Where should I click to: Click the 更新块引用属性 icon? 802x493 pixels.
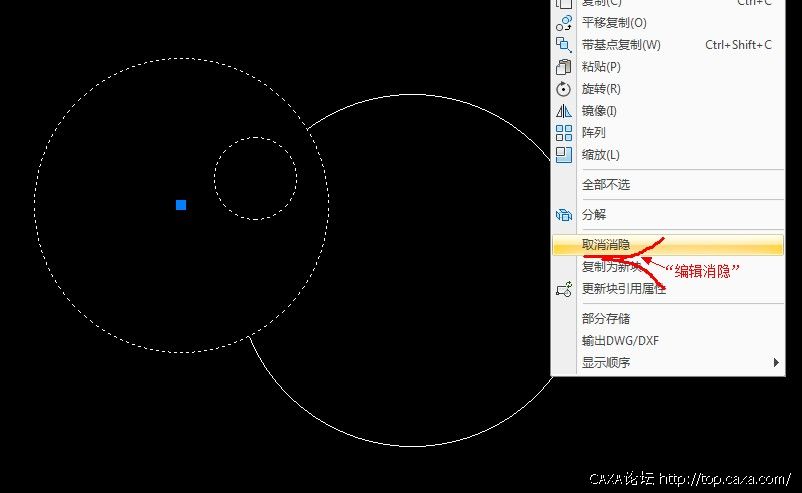[563, 289]
